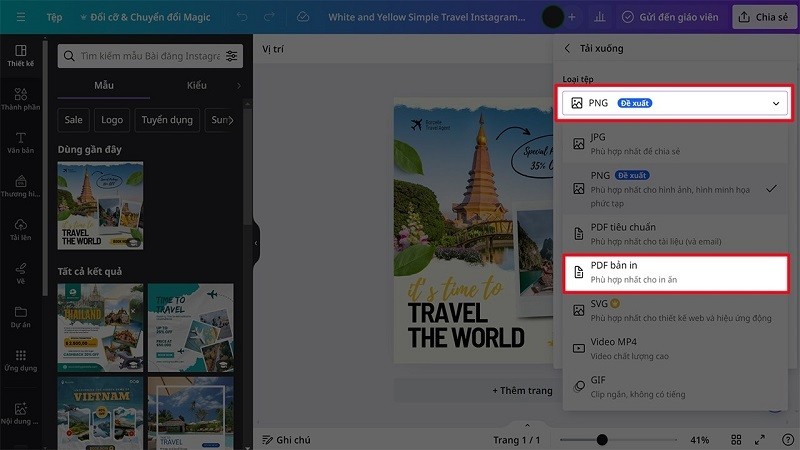The width and height of the screenshot is (800, 450).
Task: Open the Ứng dụng apps panel
Action: (21, 360)
